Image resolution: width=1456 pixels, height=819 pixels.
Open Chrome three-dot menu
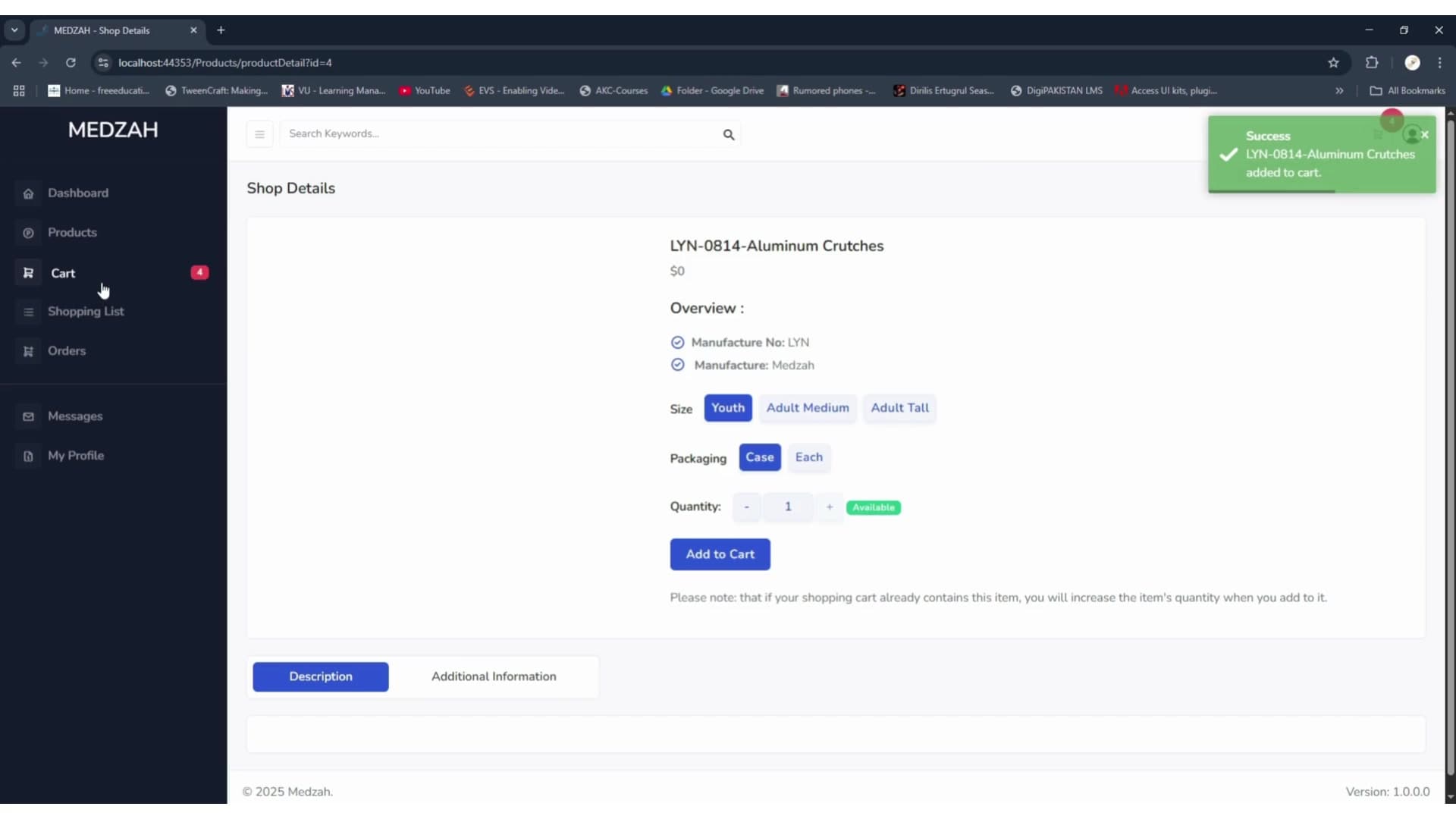(x=1439, y=63)
